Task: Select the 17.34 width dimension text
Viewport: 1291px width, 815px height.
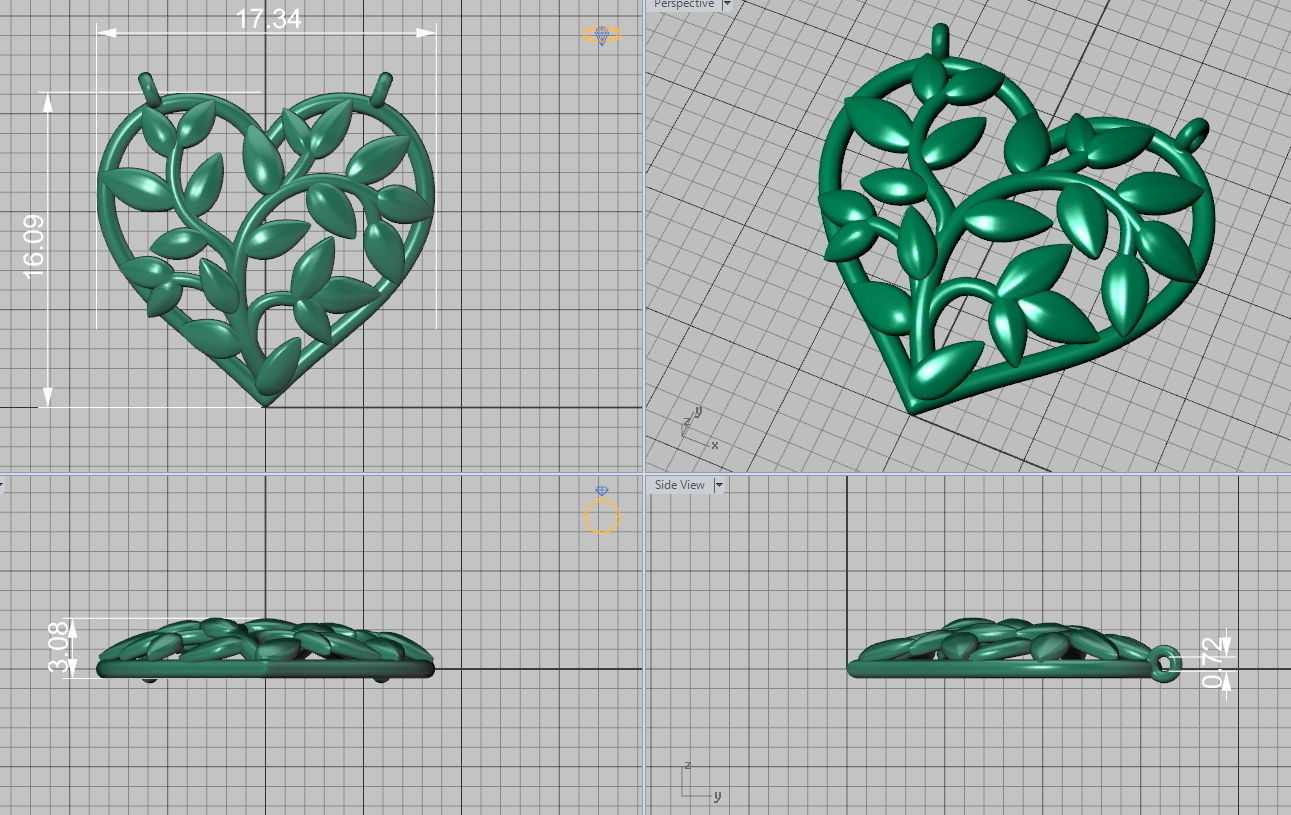Action: tap(268, 18)
